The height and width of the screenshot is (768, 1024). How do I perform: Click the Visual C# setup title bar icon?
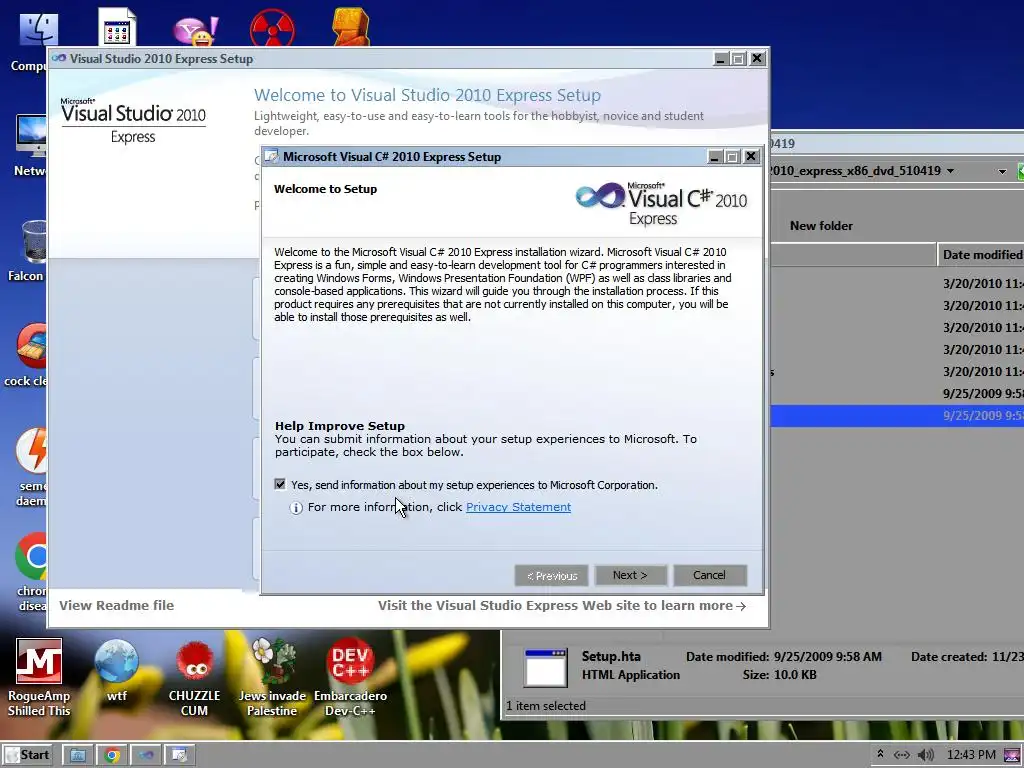pyautogui.click(x=272, y=157)
